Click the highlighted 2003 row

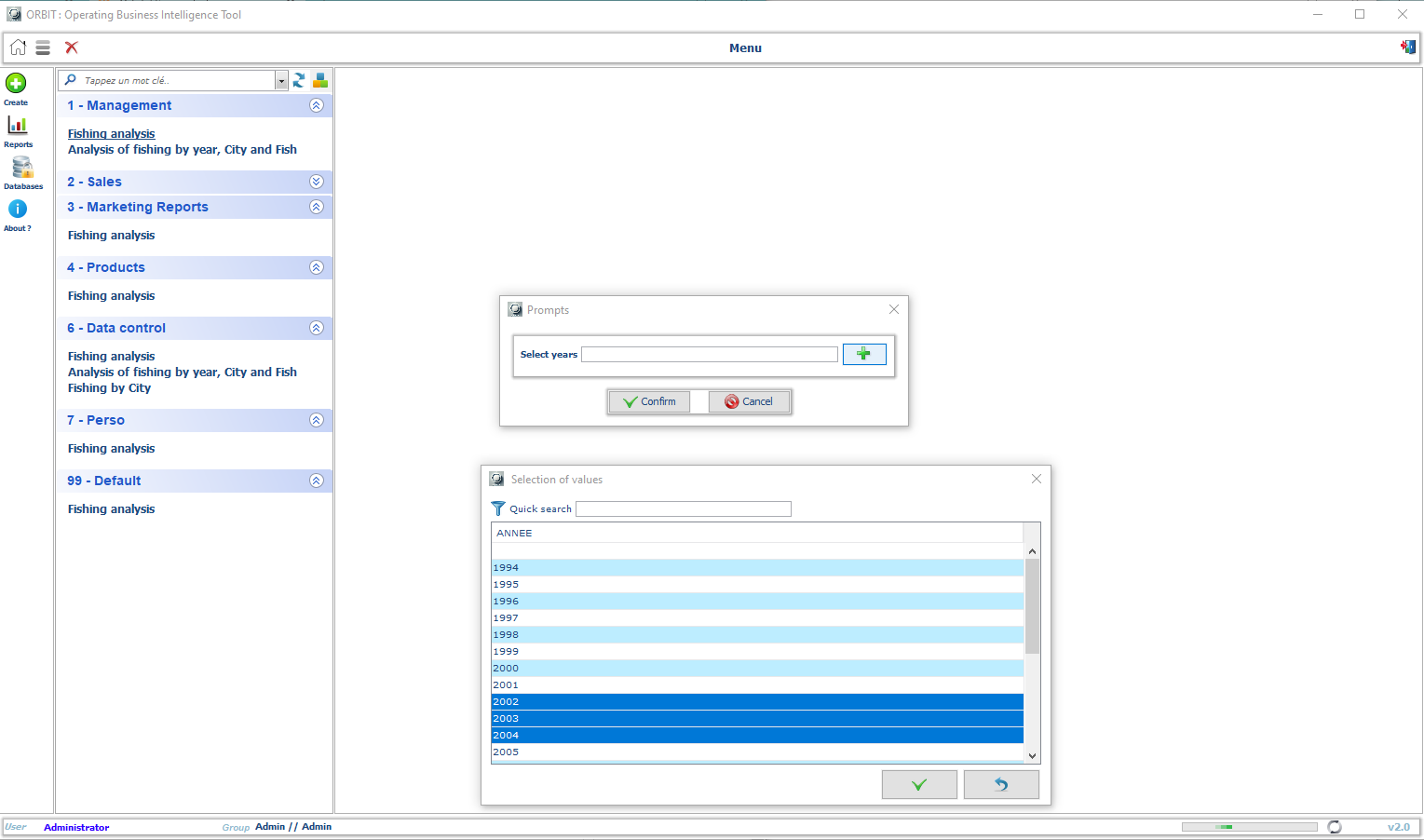click(x=757, y=718)
